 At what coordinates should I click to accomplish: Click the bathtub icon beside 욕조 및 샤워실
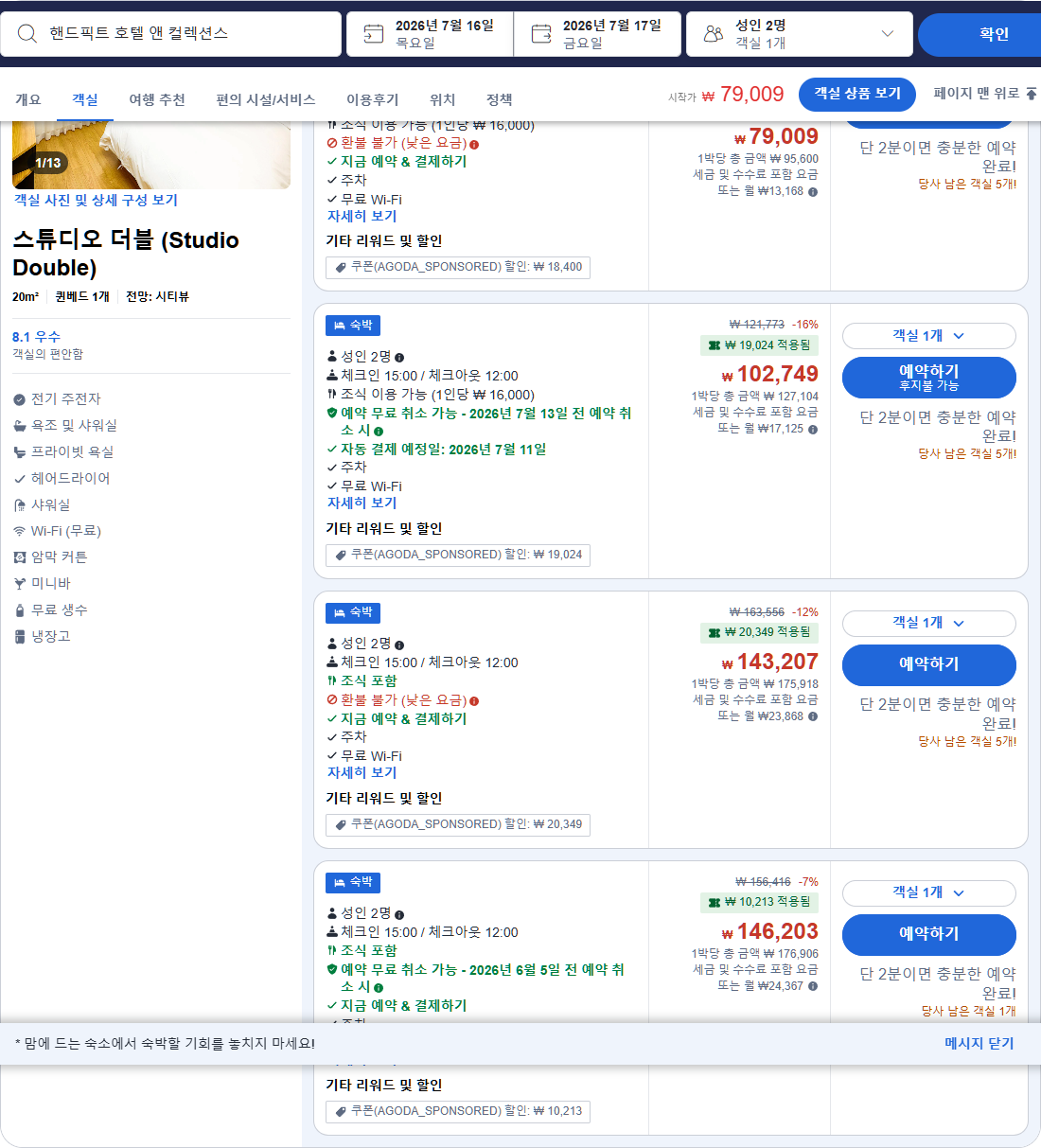pyautogui.click(x=19, y=426)
